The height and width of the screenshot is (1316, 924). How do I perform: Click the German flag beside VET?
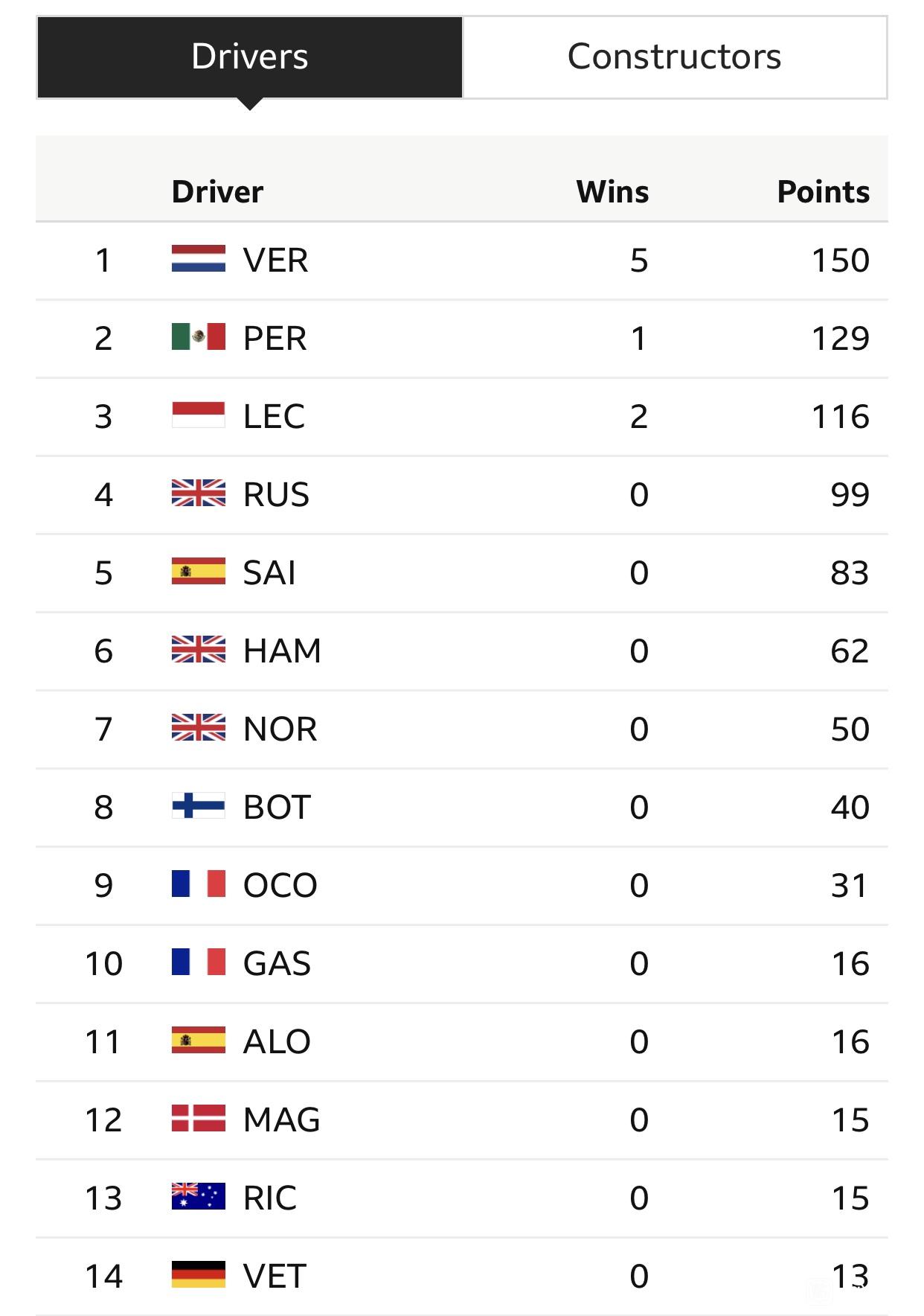click(198, 1275)
